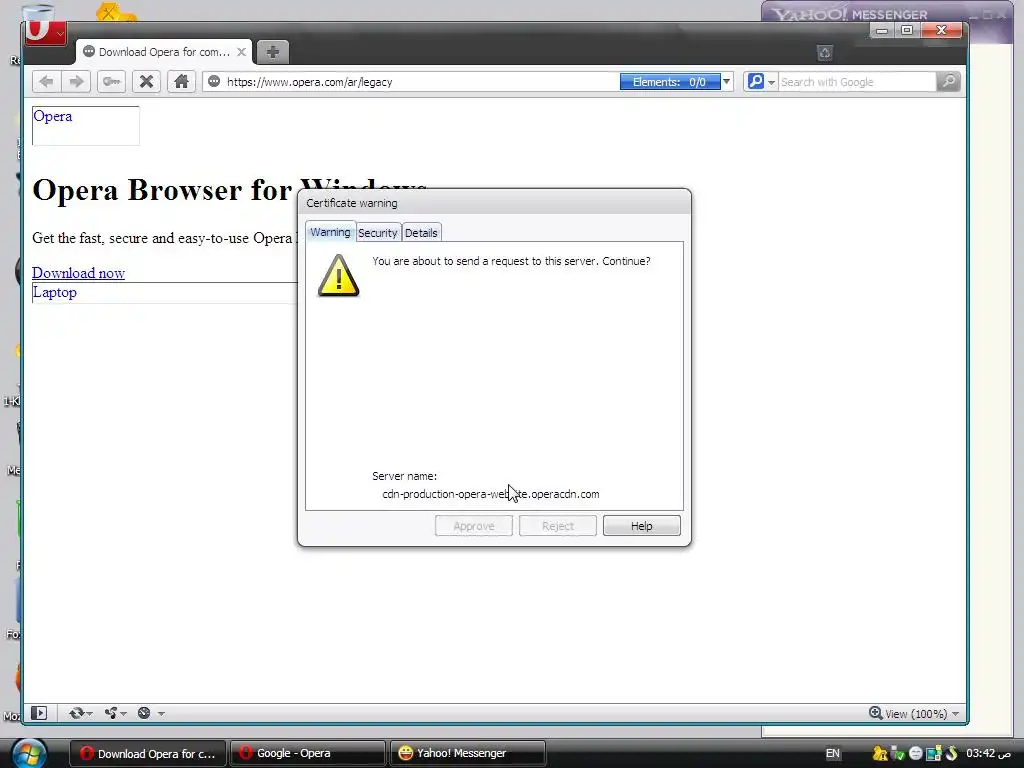The width and height of the screenshot is (1024, 768).
Task: Go to the Home page icon
Action: pos(181,82)
